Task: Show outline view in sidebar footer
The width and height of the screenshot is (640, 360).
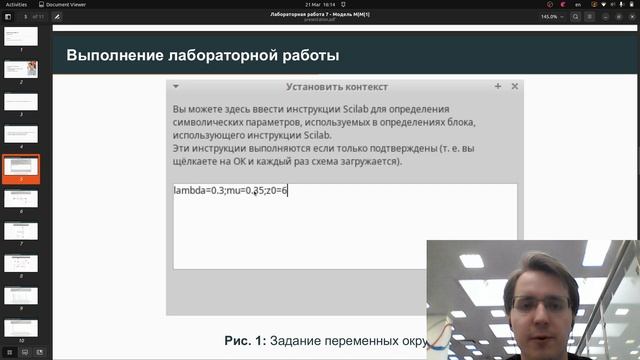Action: [x=25, y=352]
